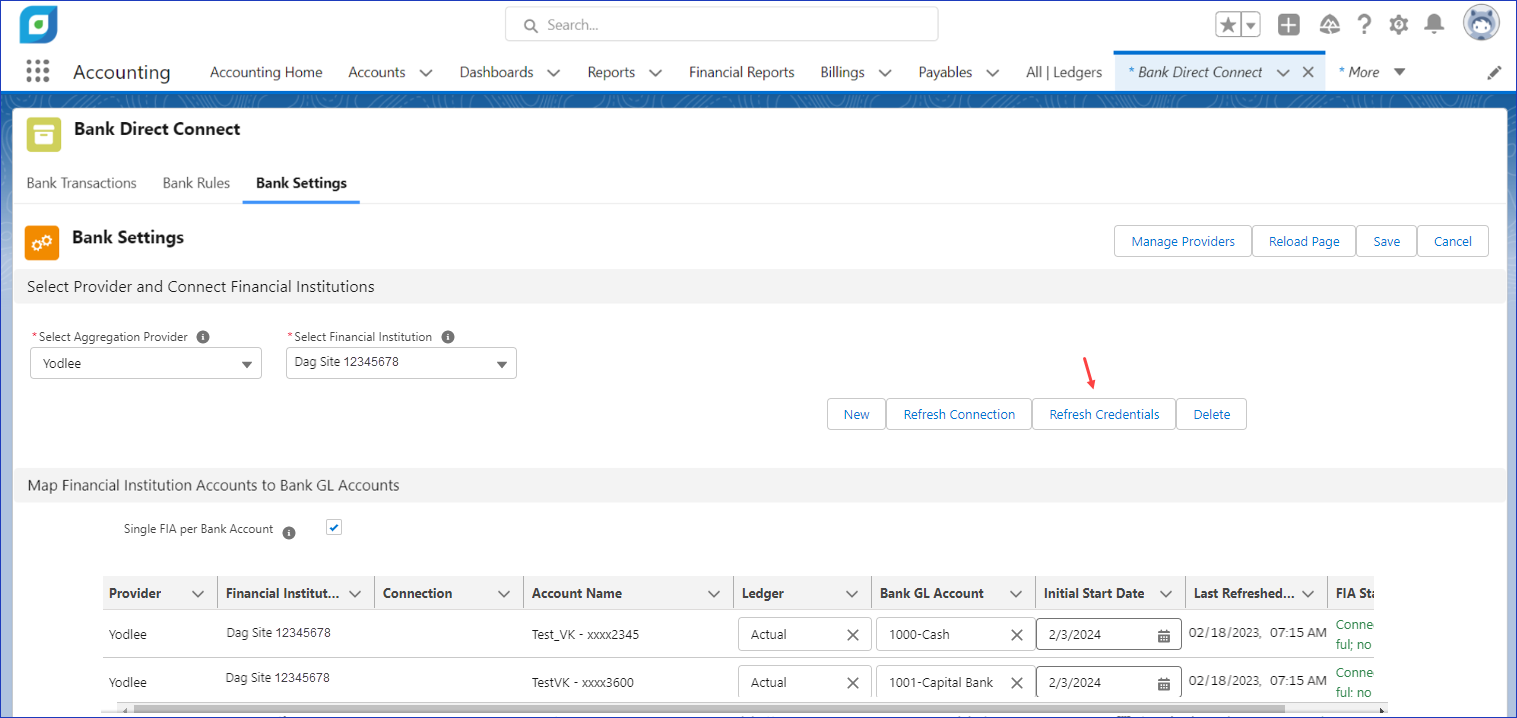1517x718 pixels.
Task: Click the Favorites star icon
Action: (1228, 25)
